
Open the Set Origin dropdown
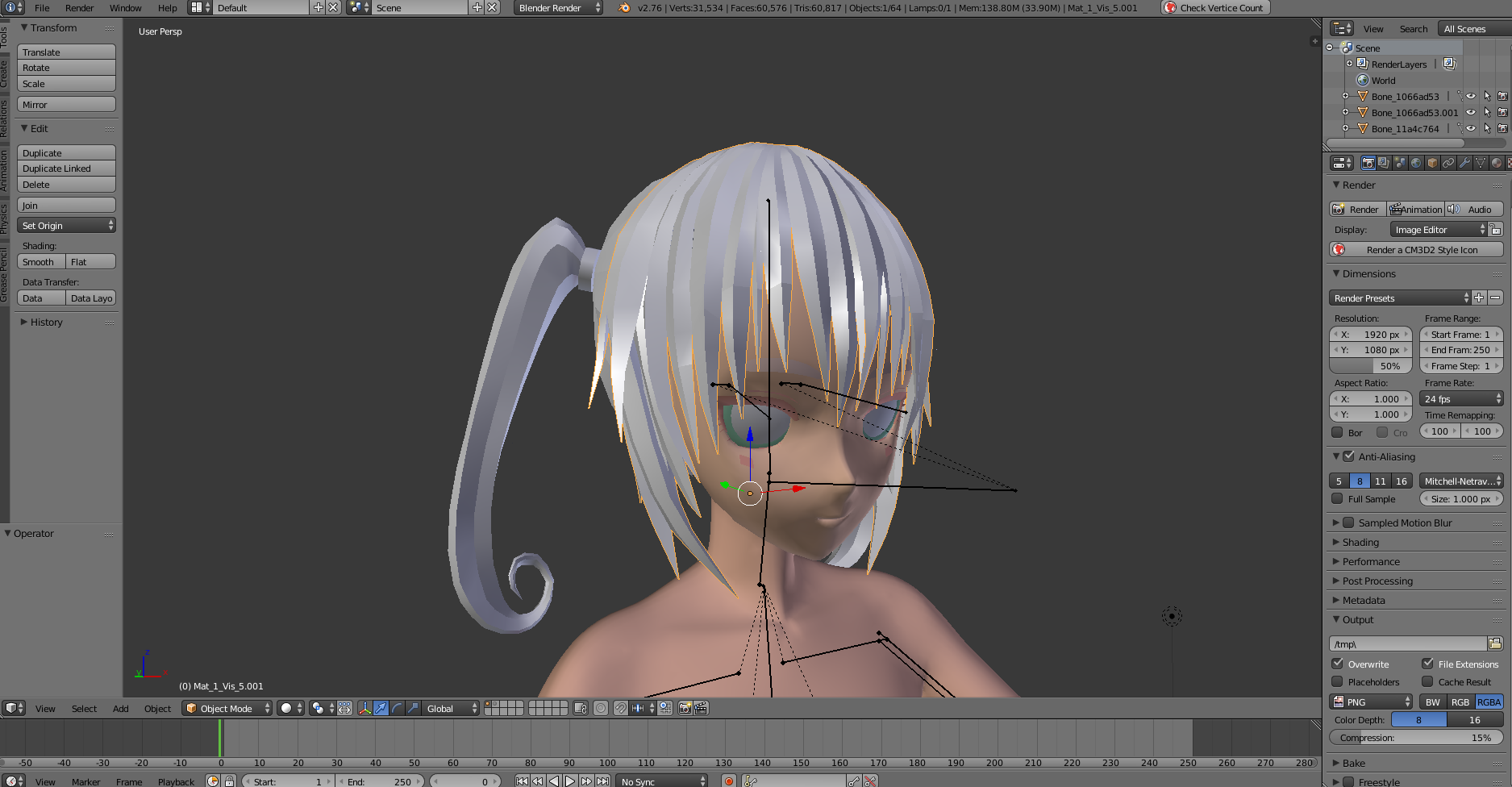click(67, 225)
